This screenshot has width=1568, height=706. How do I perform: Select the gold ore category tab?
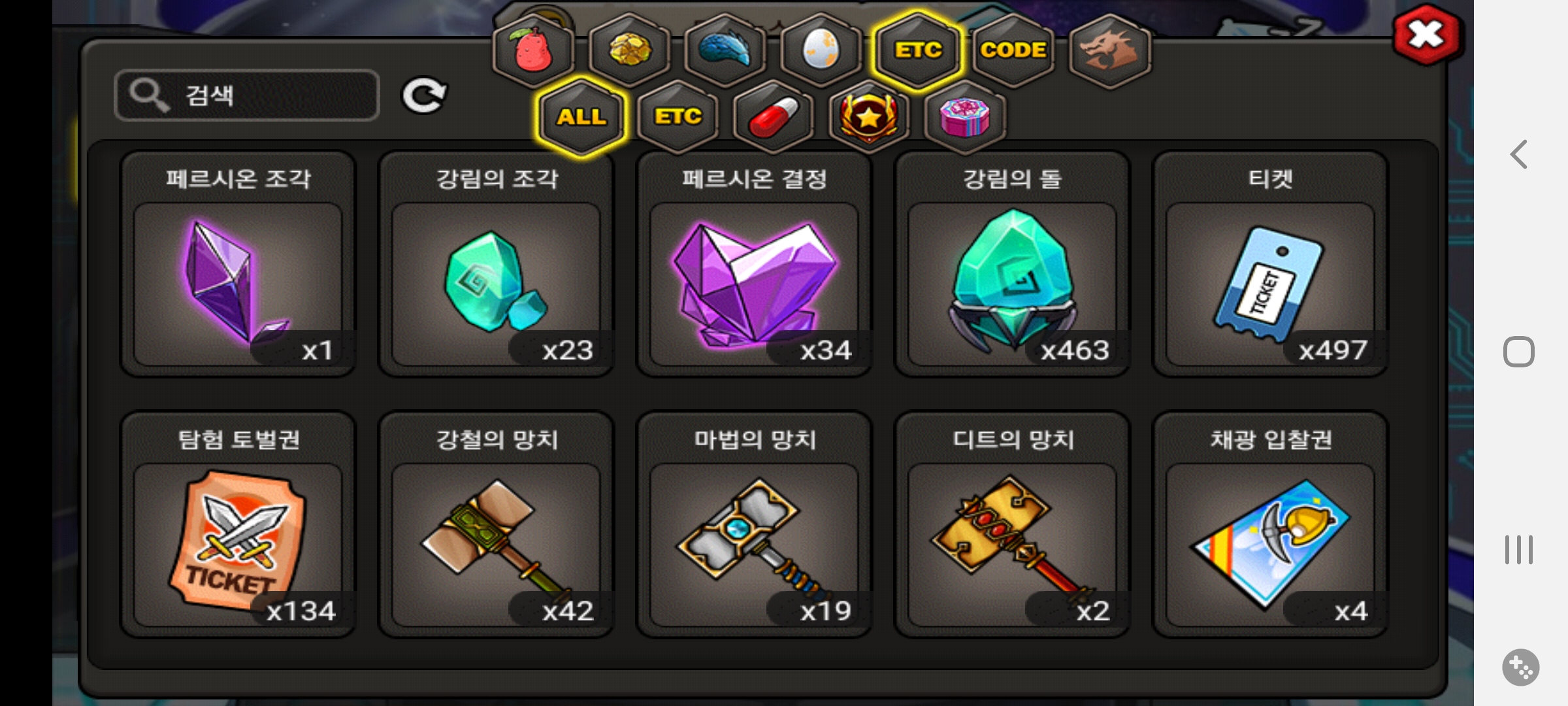629,50
